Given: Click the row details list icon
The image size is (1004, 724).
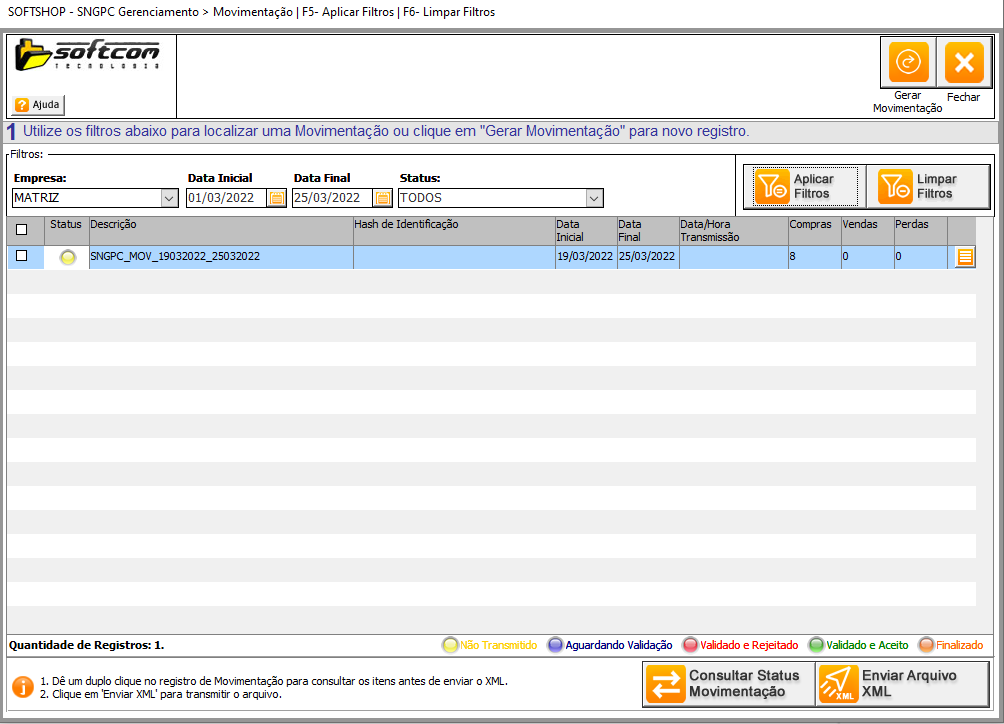Looking at the screenshot, I should coord(964,257).
